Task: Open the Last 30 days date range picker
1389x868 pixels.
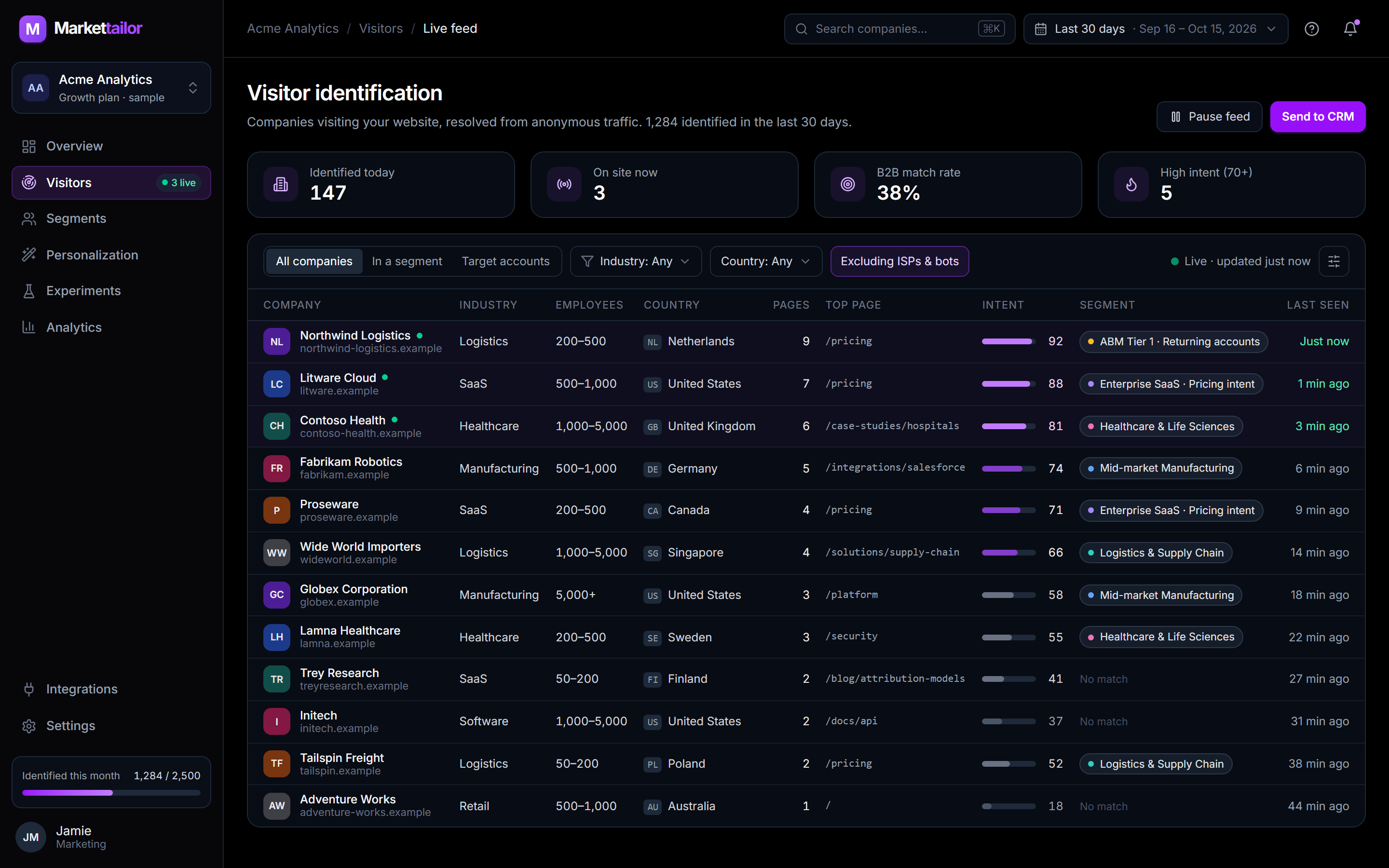Action: coord(1156,29)
